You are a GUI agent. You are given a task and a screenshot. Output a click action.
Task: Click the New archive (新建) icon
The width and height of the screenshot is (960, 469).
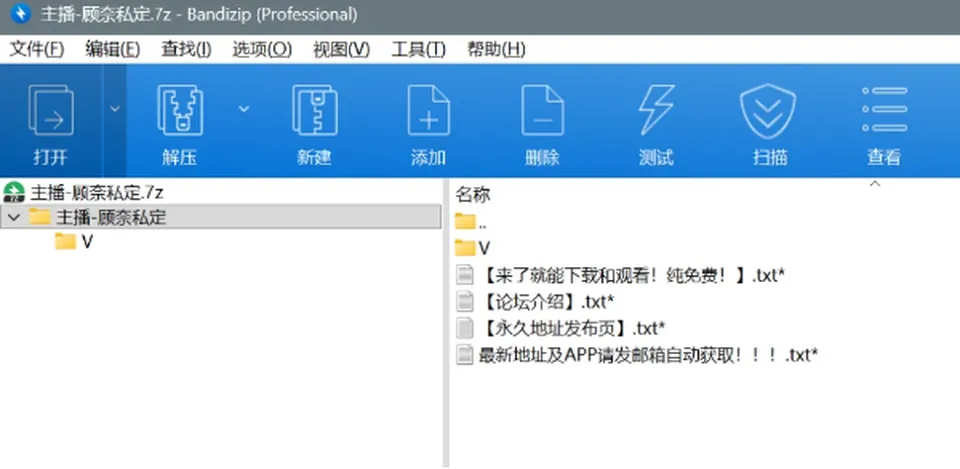tap(314, 110)
